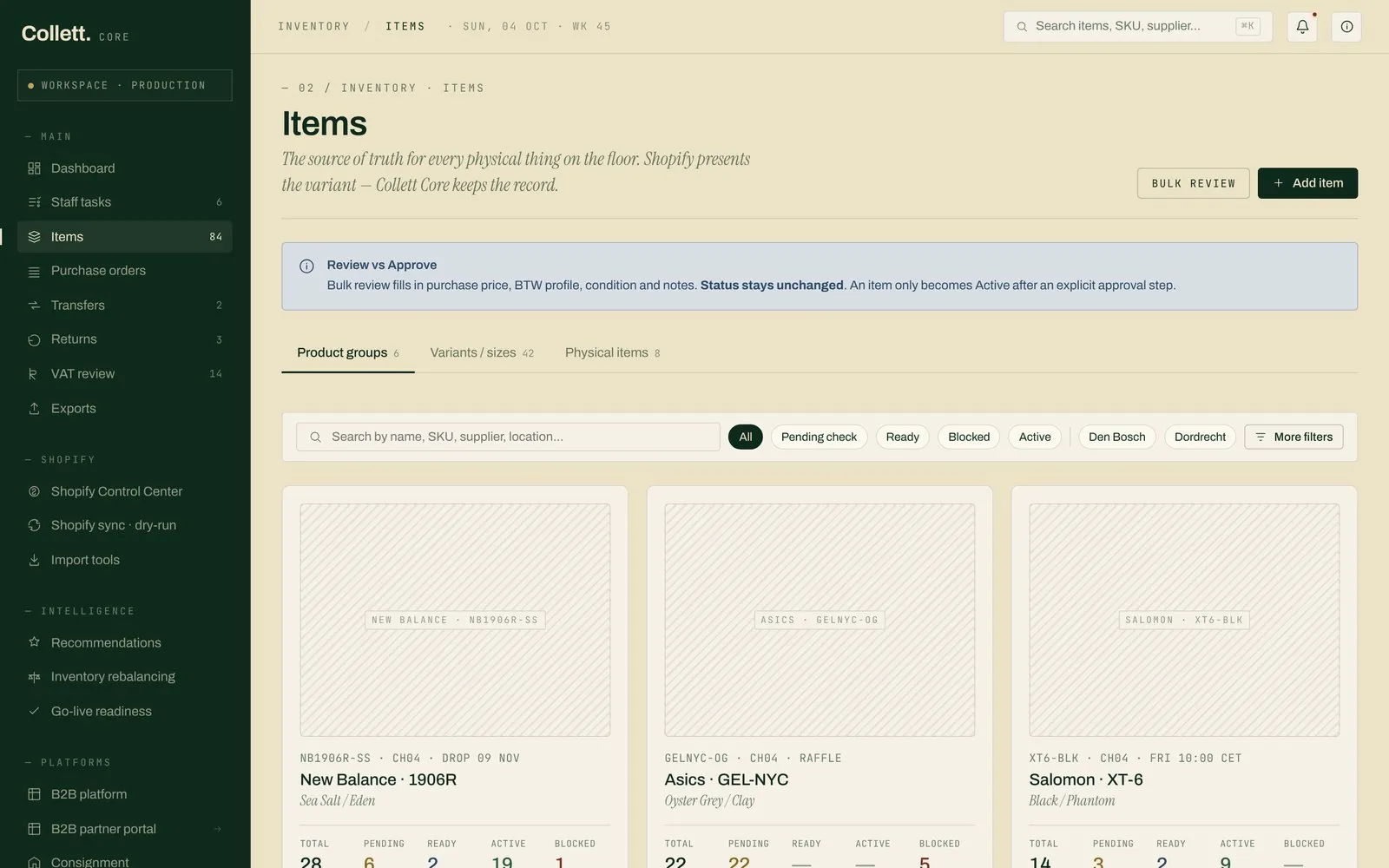Click the Add item button
This screenshot has height=868, width=1389.
click(1307, 183)
